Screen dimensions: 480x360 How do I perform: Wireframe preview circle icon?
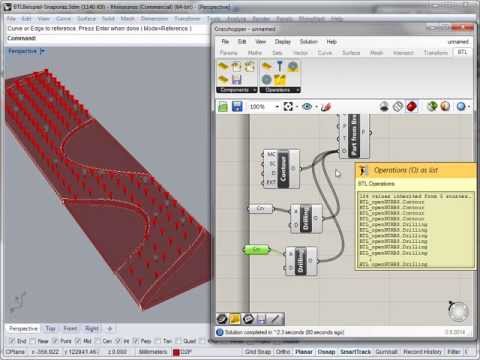point(398,107)
